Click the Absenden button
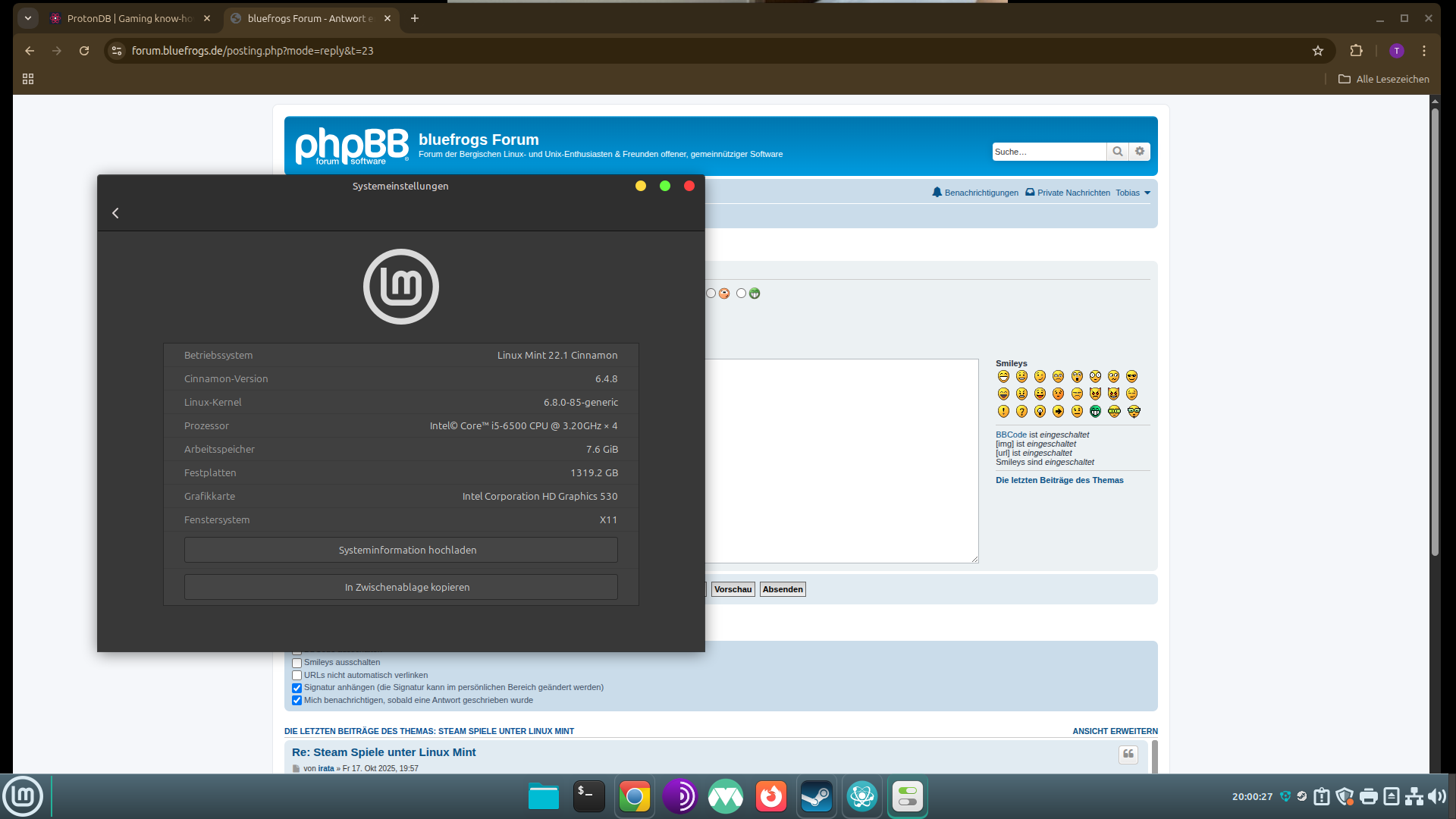 (x=783, y=589)
